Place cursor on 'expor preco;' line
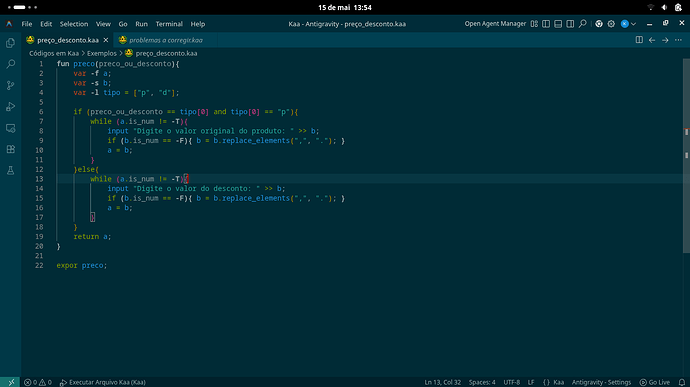690x387 pixels. [82, 265]
